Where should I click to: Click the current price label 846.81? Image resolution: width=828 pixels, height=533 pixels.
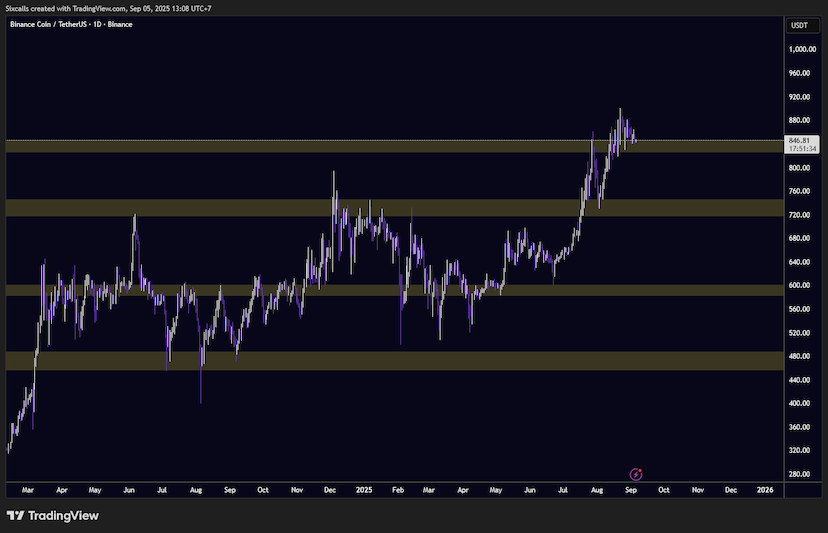click(x=803, y=144)
